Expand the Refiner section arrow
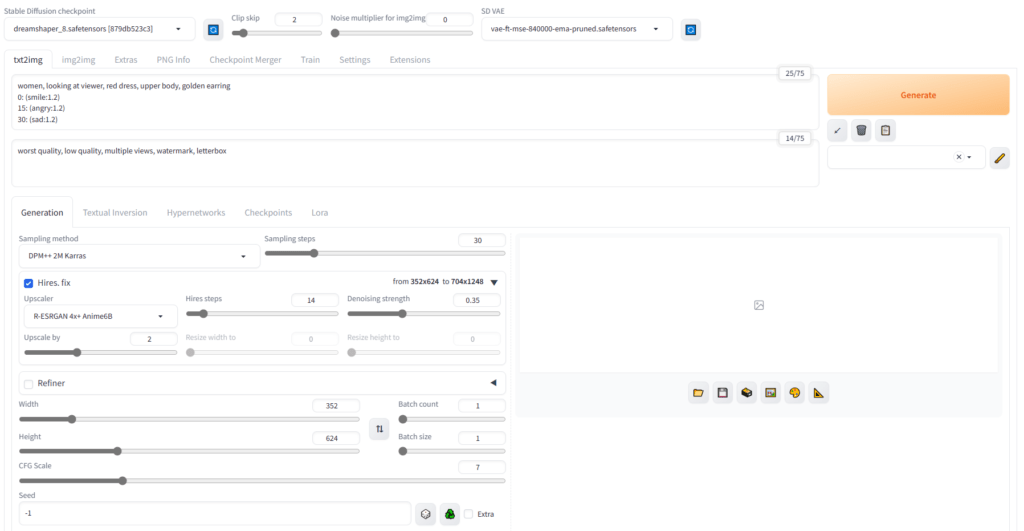 coord(493,383)
